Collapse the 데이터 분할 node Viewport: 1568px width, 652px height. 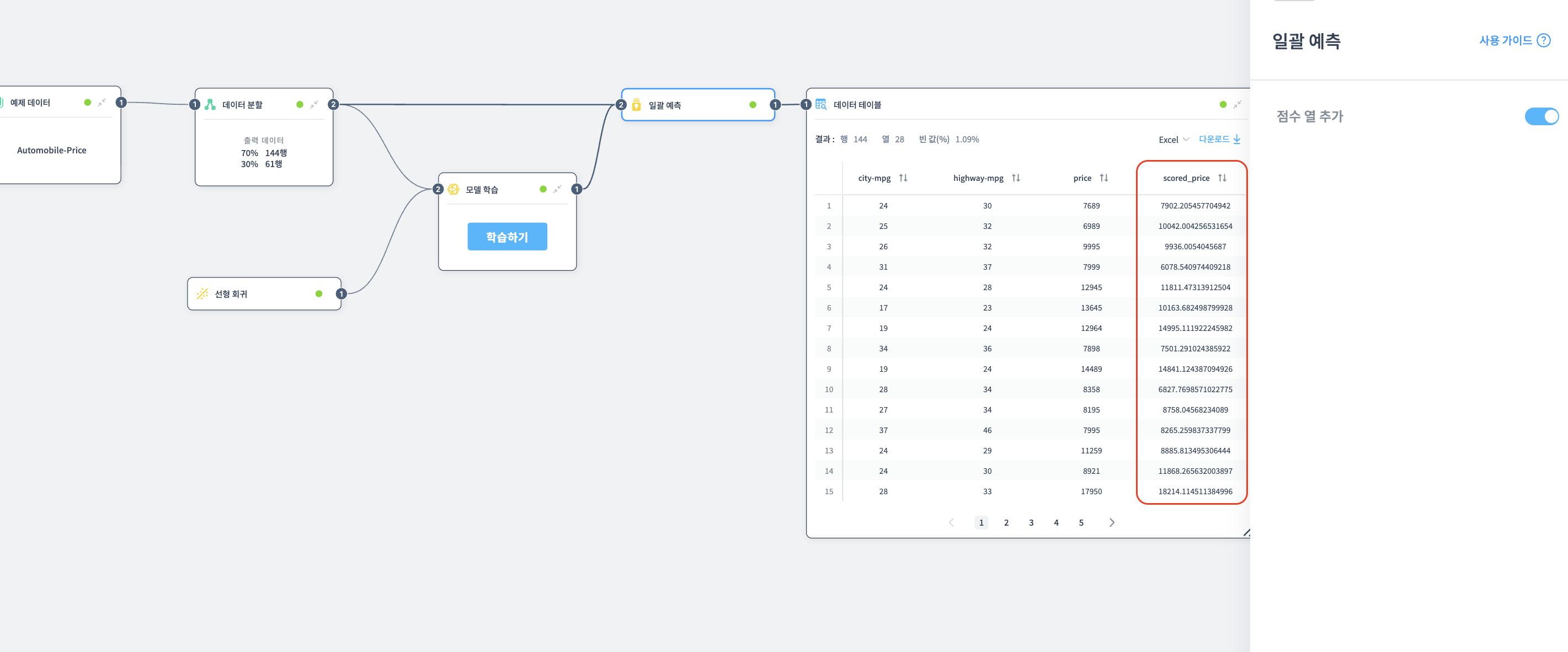313,105
